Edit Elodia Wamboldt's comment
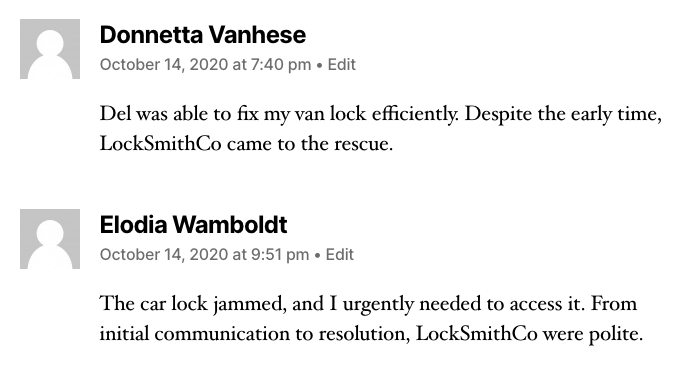690x371 pixels. coord(340,255)
